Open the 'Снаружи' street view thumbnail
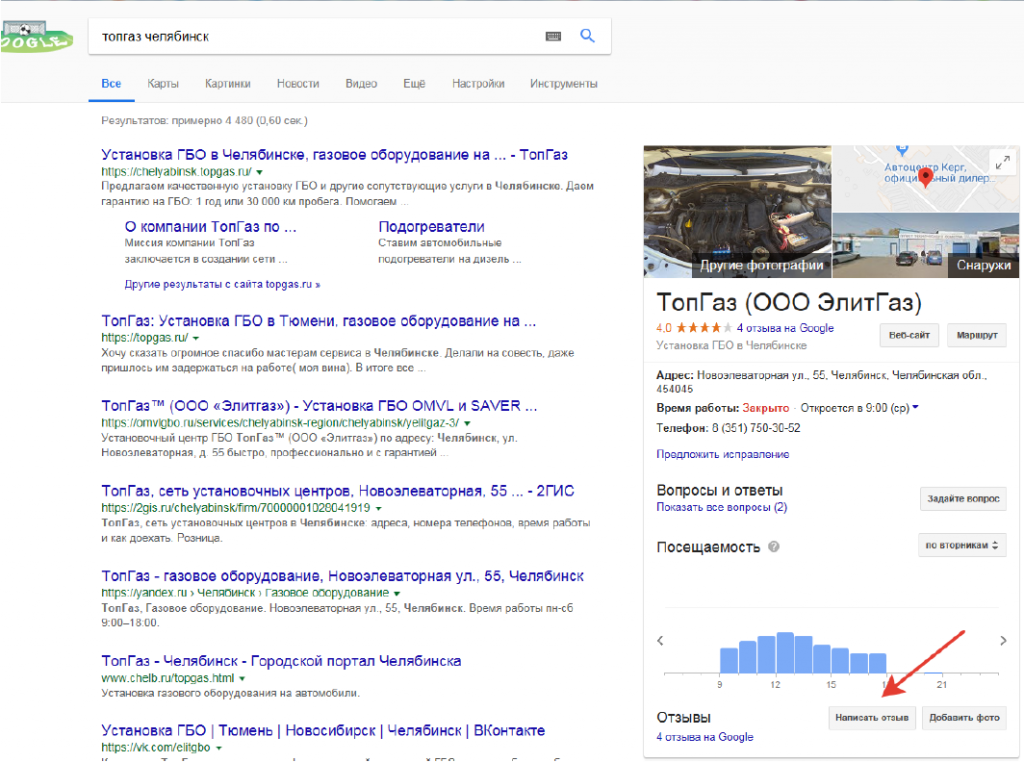The width and height of the screenshot is (1024, 762). [x=926, y=245]
